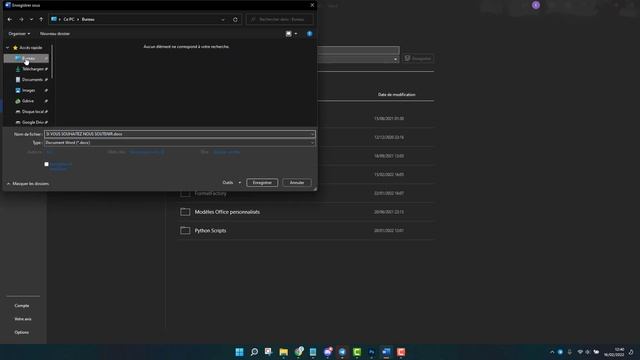Open Votre avis in Word's sidebar

pyautogui.click(x=23, y=319)
